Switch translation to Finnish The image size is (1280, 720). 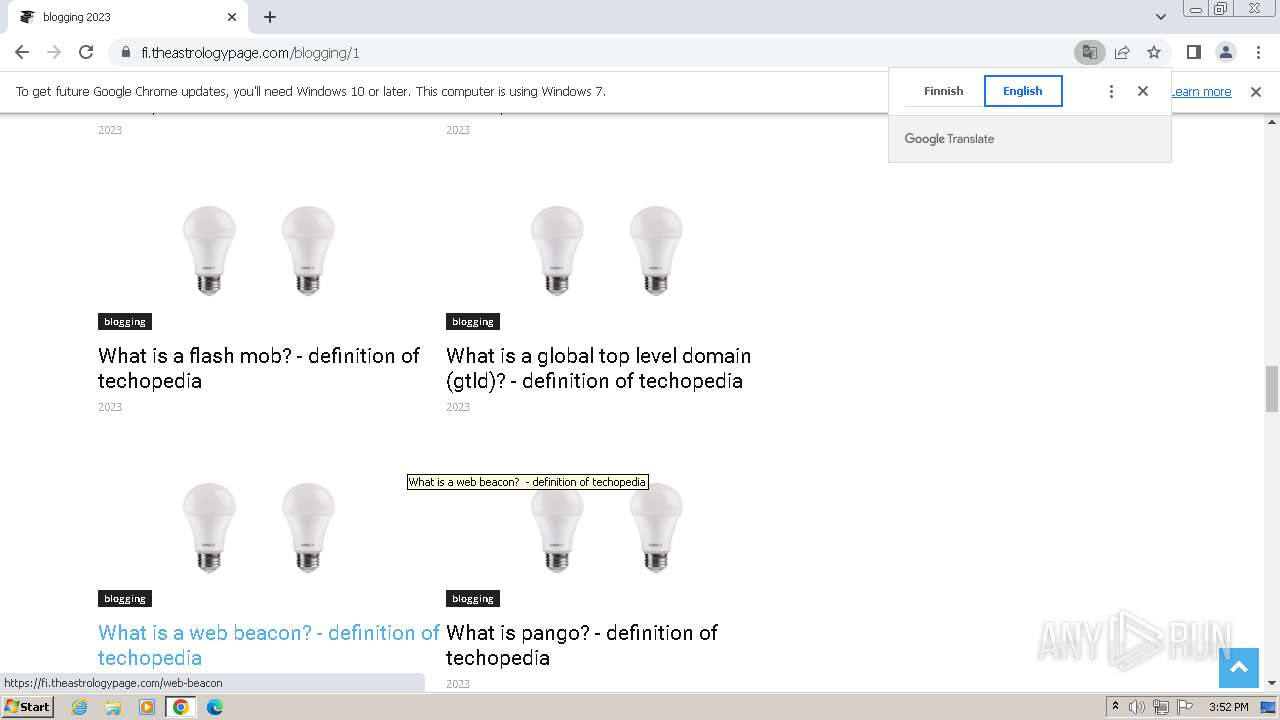pos(943,91)
